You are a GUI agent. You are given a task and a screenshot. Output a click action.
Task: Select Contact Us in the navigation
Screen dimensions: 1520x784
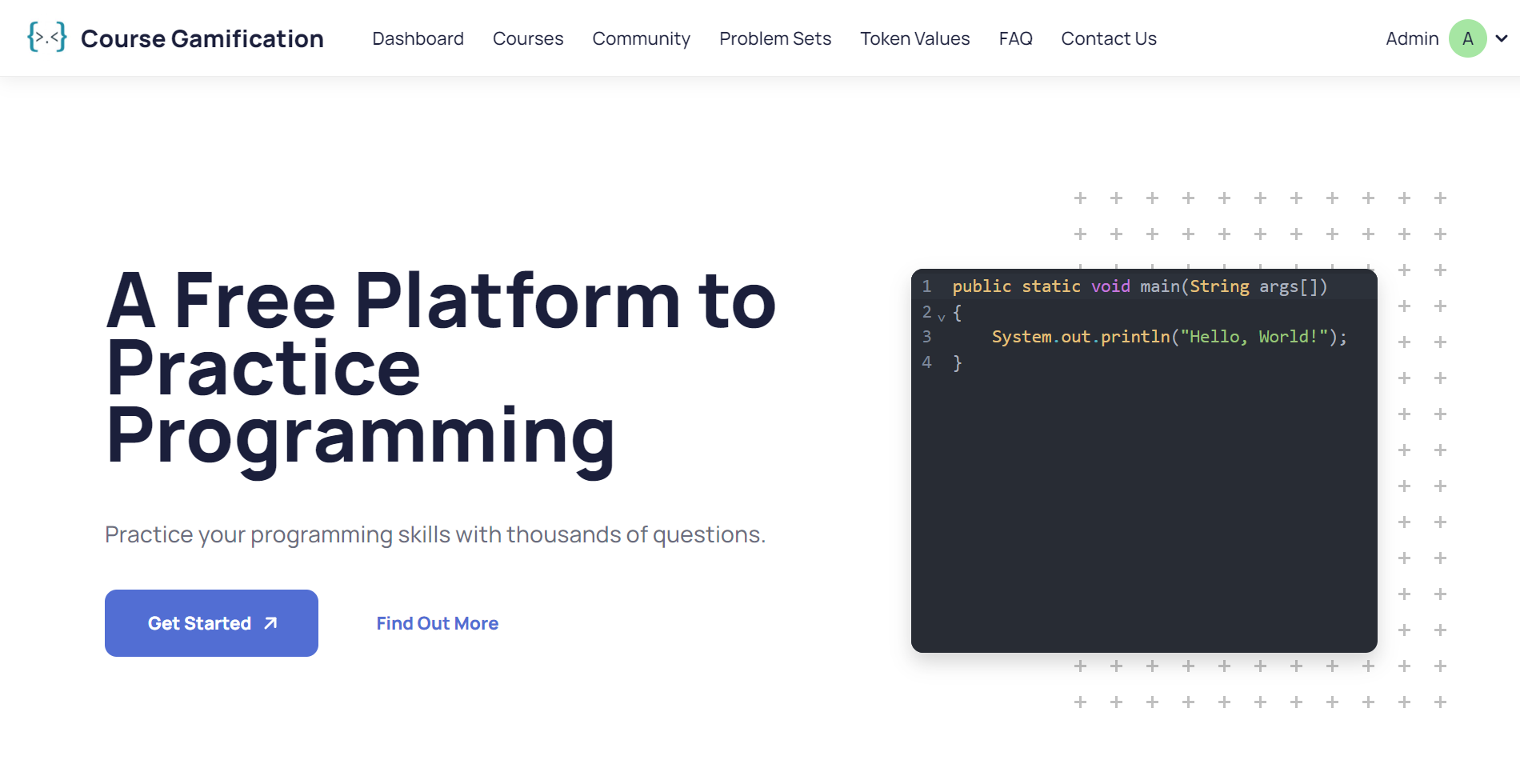[x=1108, y=38]
